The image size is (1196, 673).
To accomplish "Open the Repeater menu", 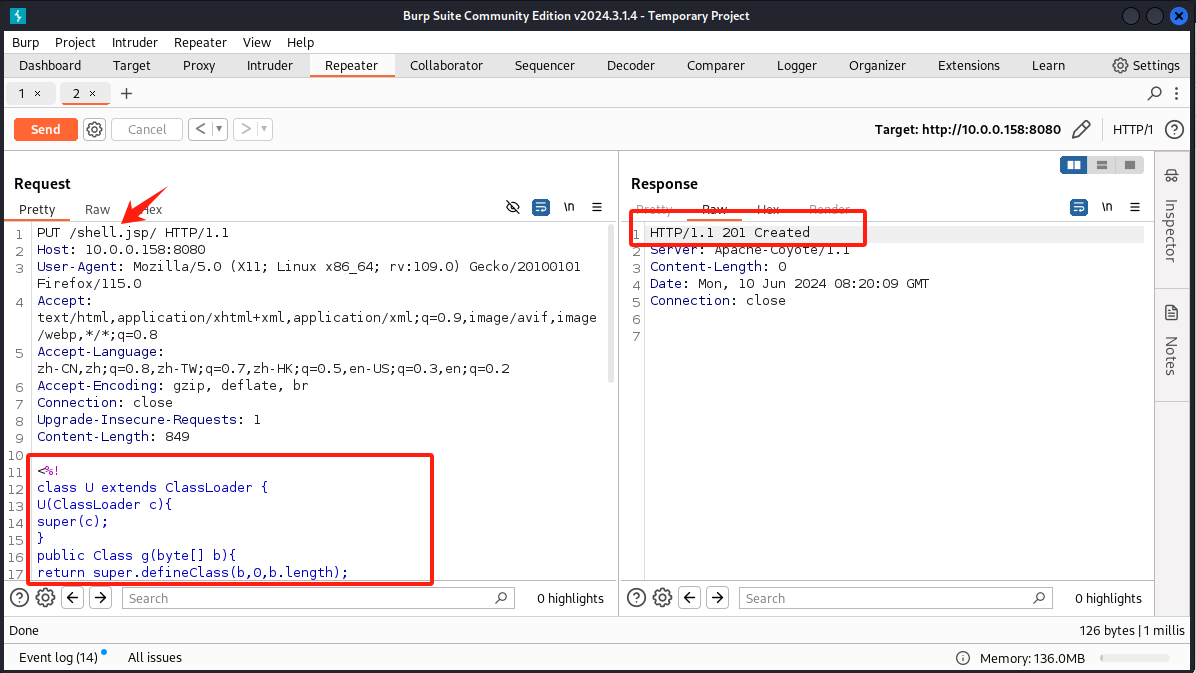I will click(x=200, y=43).
